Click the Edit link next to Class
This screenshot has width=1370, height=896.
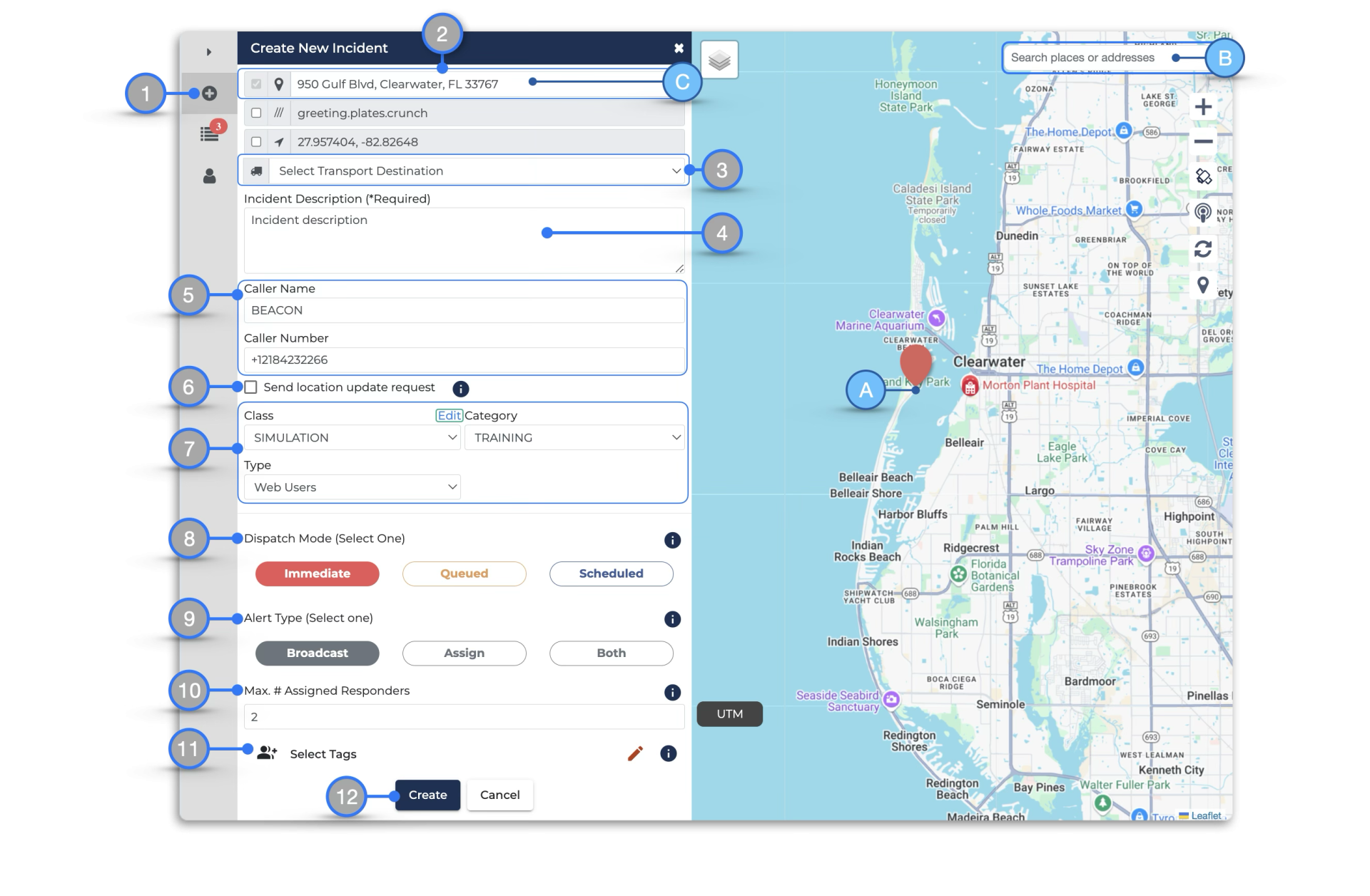(x=449, y=415)
